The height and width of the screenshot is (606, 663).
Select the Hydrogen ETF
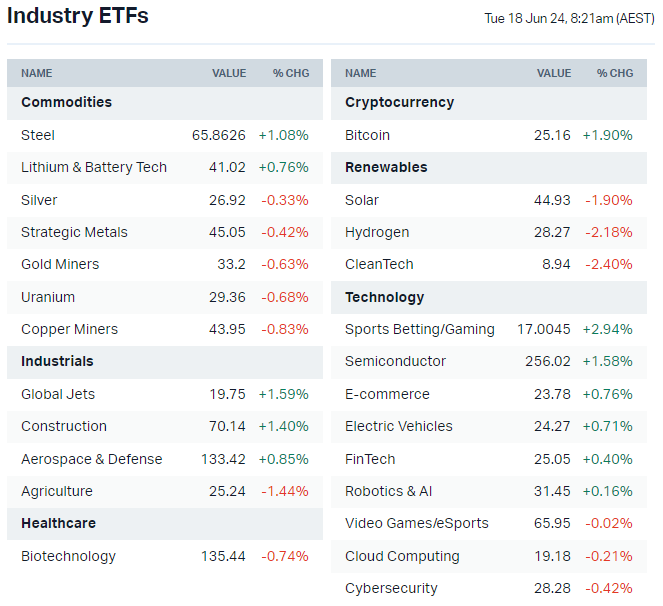tap(377, 232)
